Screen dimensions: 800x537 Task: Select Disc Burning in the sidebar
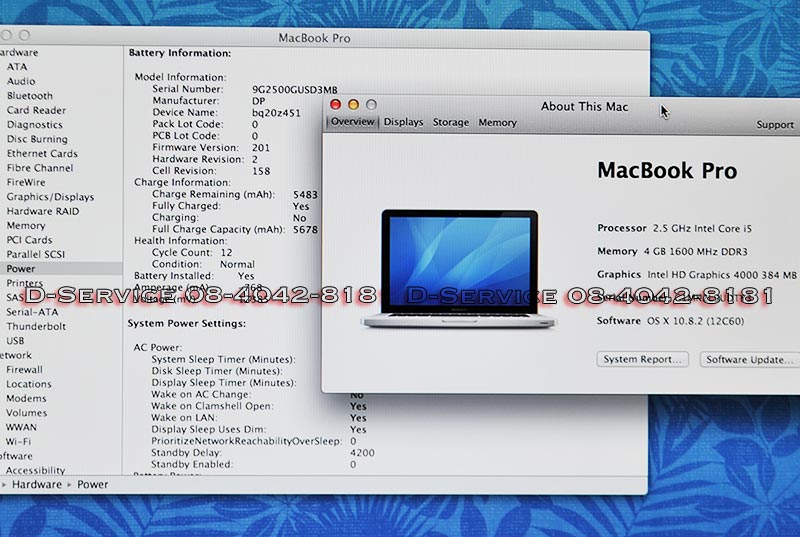(x=37, y=139)
